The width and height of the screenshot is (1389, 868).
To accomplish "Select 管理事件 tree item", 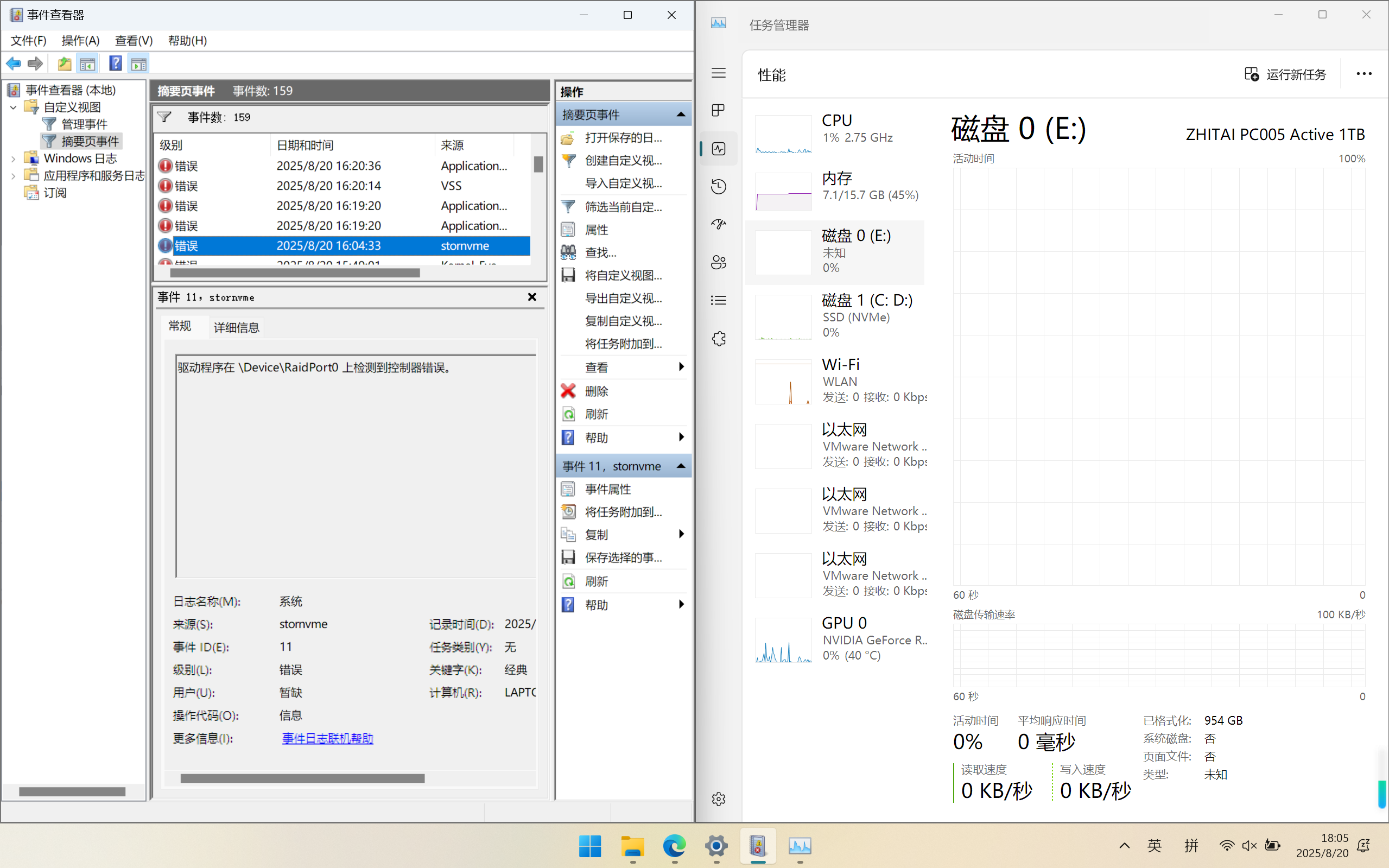I will click(84, 124).
